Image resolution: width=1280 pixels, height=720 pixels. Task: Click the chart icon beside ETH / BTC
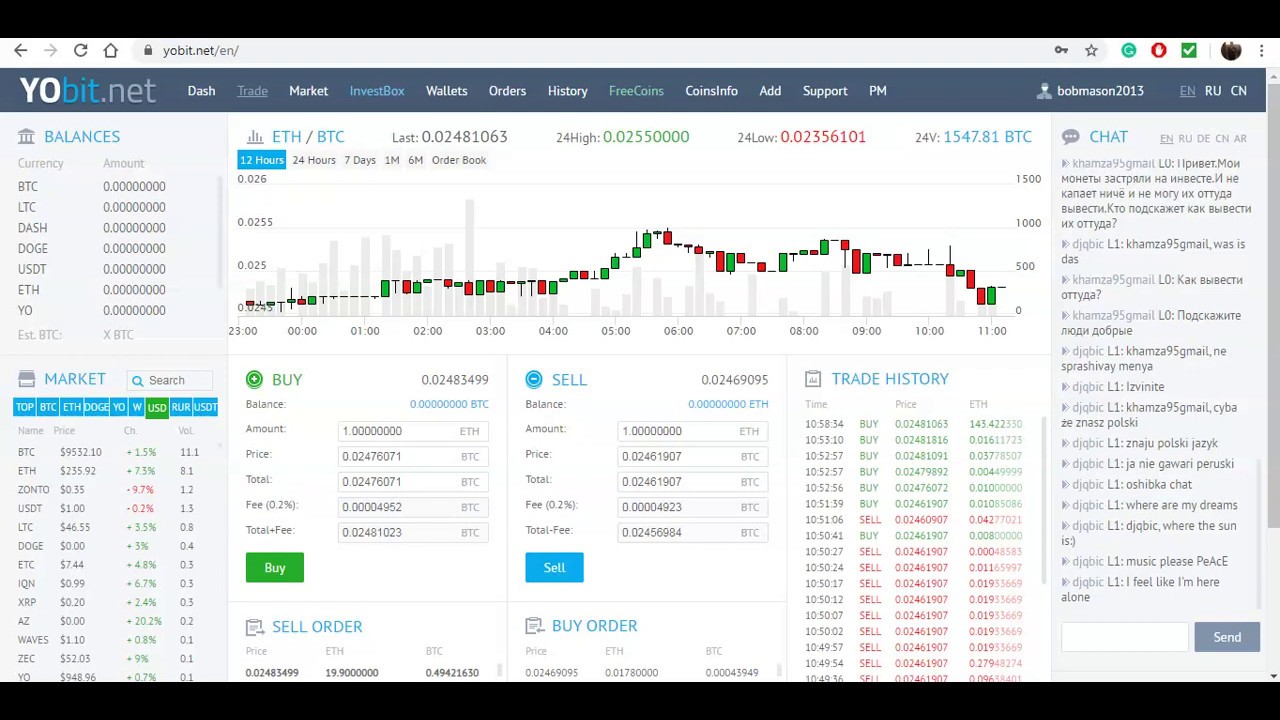coord(255,136)
